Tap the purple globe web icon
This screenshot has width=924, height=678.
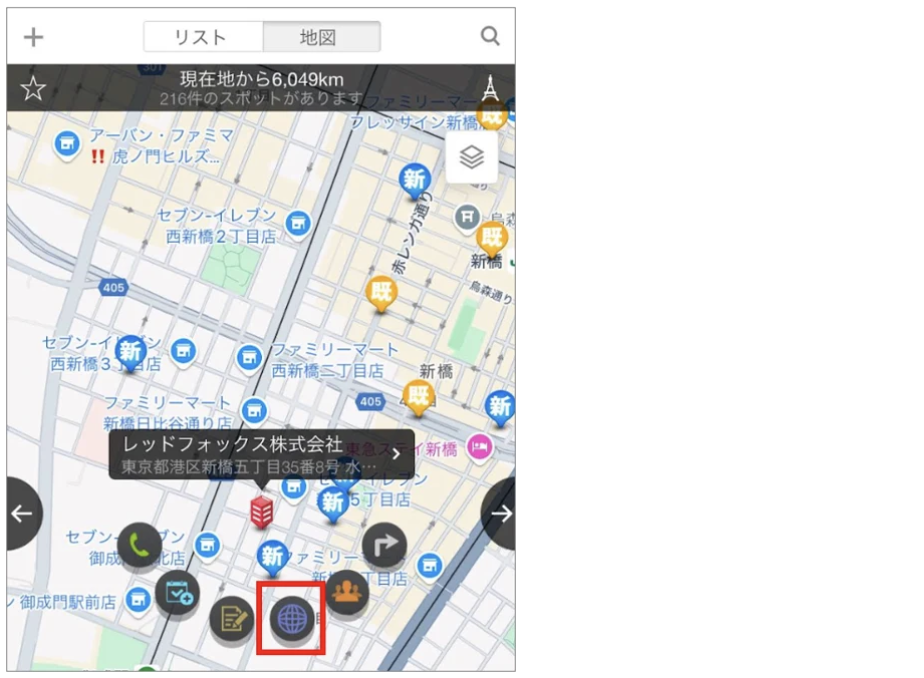coord(292,619)
